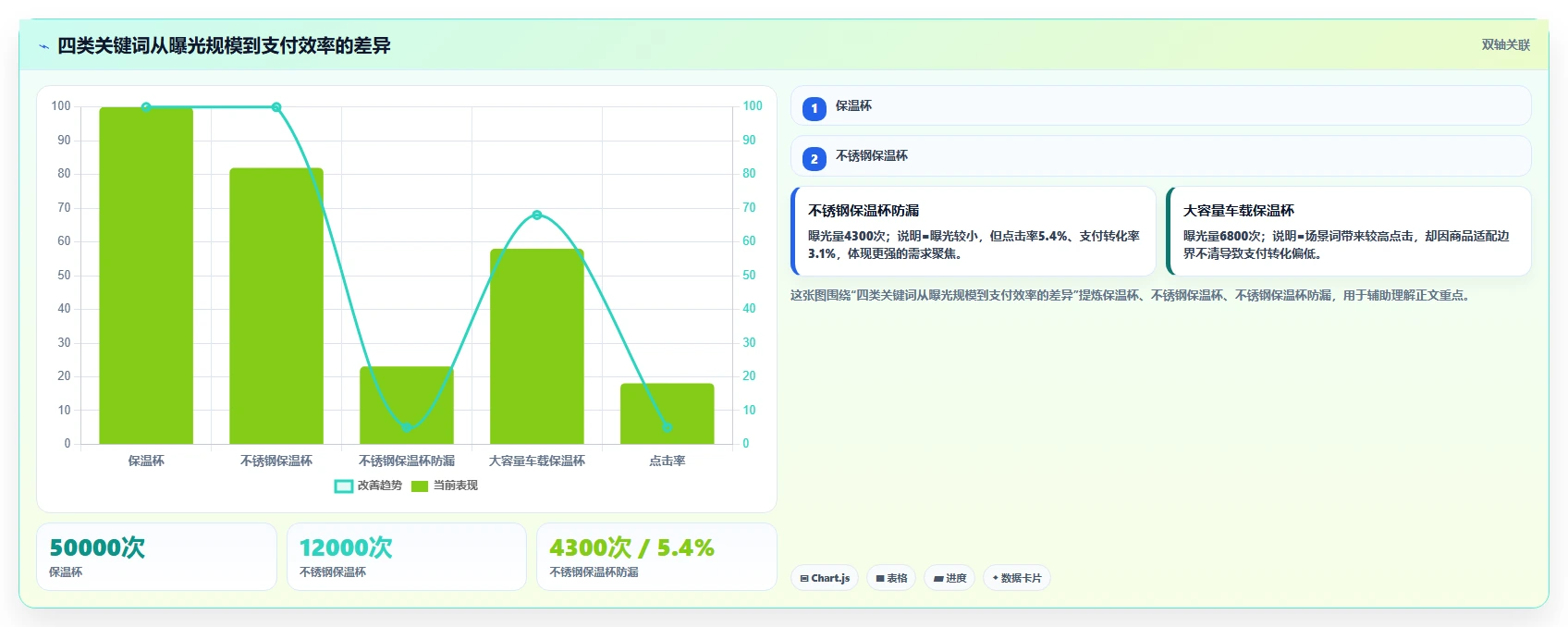Click the chart title 四类关键词从曝光规模到支付效率的差异
This screenshot has height=627, width=1568.
224,45
